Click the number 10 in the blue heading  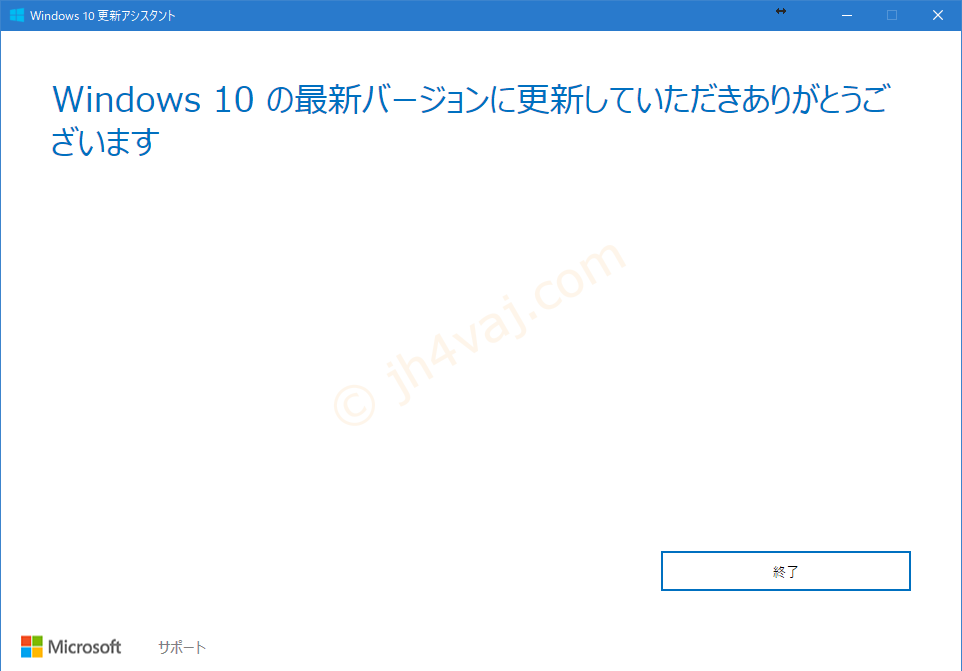point(234,100)
